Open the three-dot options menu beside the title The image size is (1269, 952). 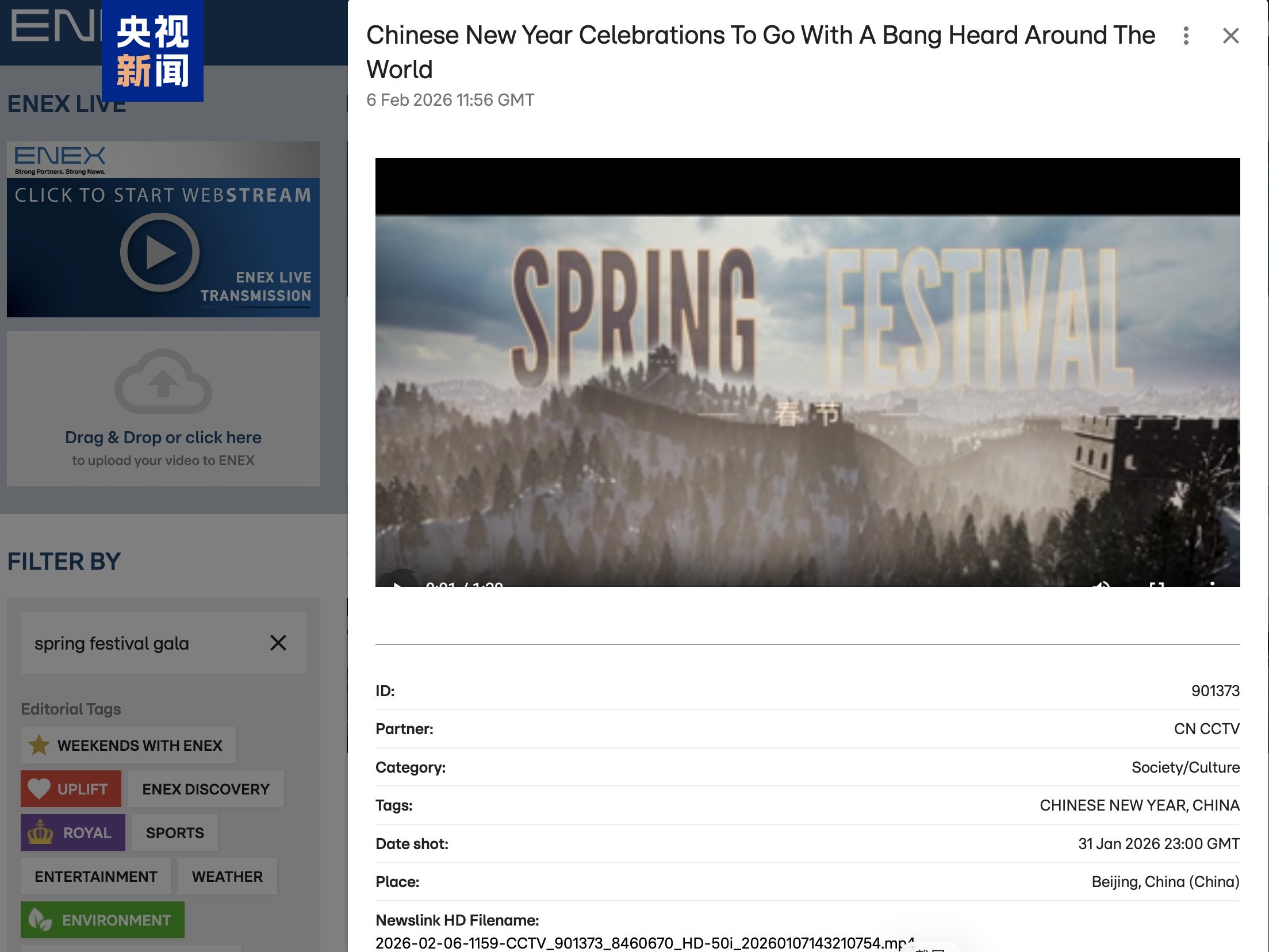click(x=1186, y=36)
